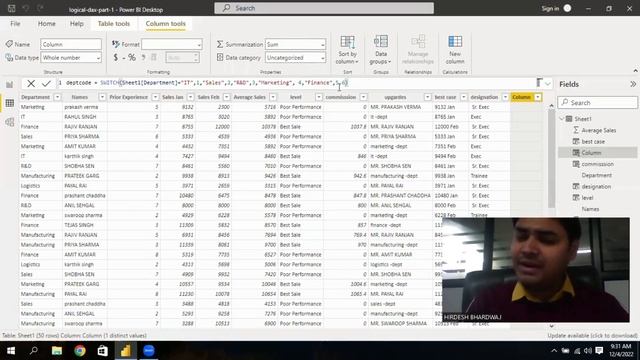The height and width of the screenshot is (360, 640).
Task: Collapse the Sheet1 table tree
Action: coord(562,119)
